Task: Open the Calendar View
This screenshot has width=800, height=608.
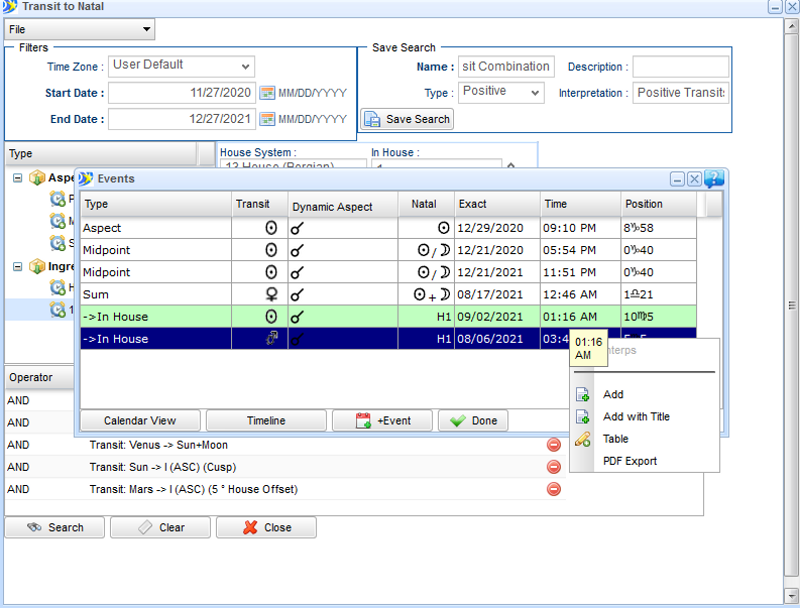Action: 139,421
